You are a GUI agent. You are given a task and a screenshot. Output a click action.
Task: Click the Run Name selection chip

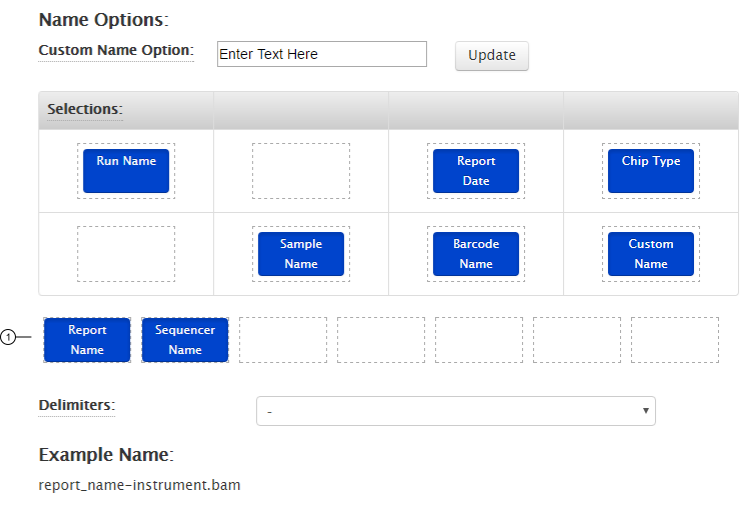pos(126,170)
